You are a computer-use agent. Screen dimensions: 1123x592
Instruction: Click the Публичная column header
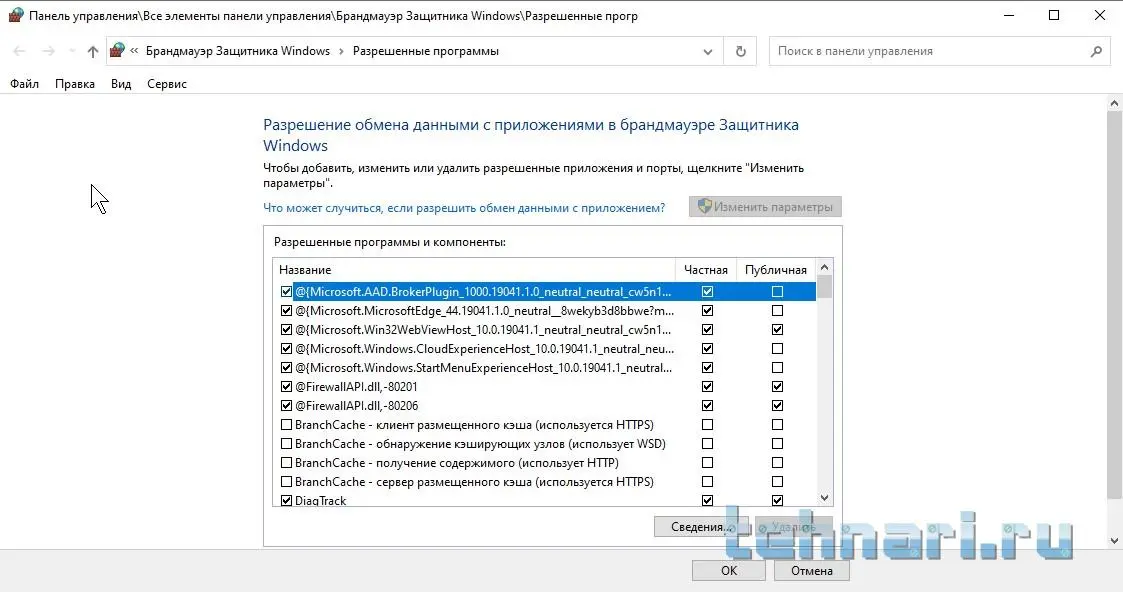point(776,270)
